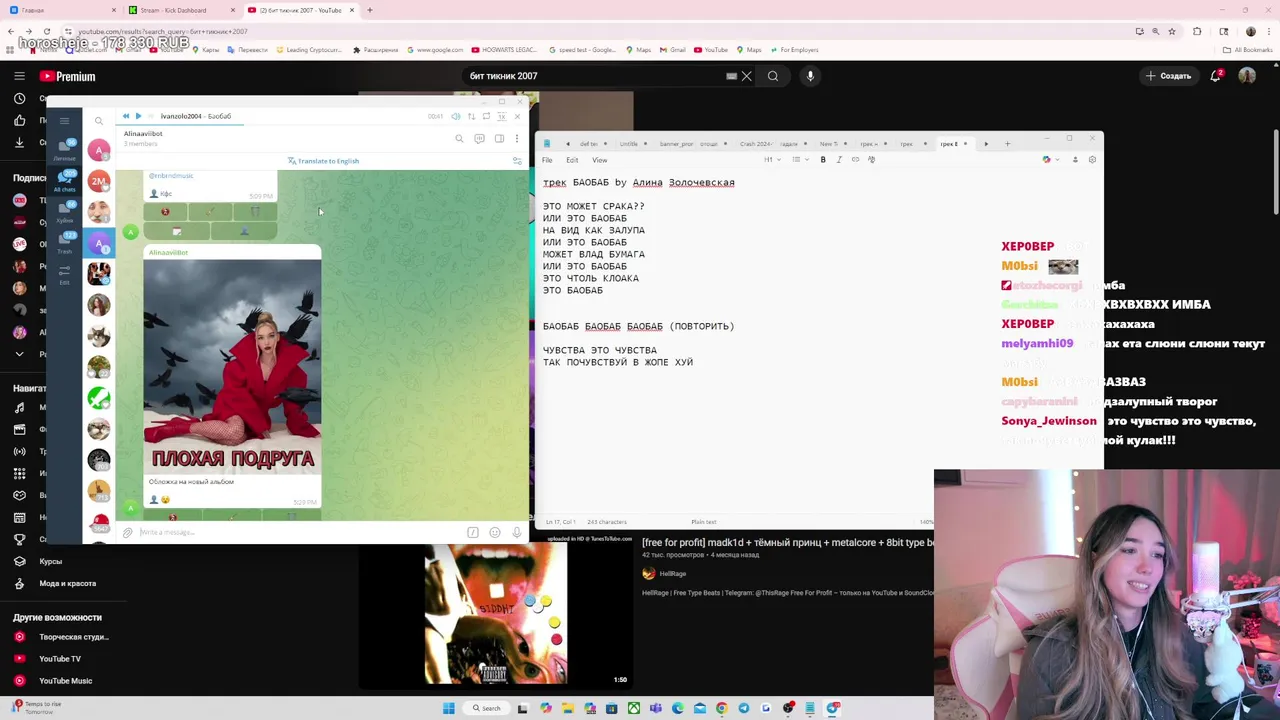
Task: Click the YouTube search magnifier button
Action: pyautogui.click(x=773, y=76)
